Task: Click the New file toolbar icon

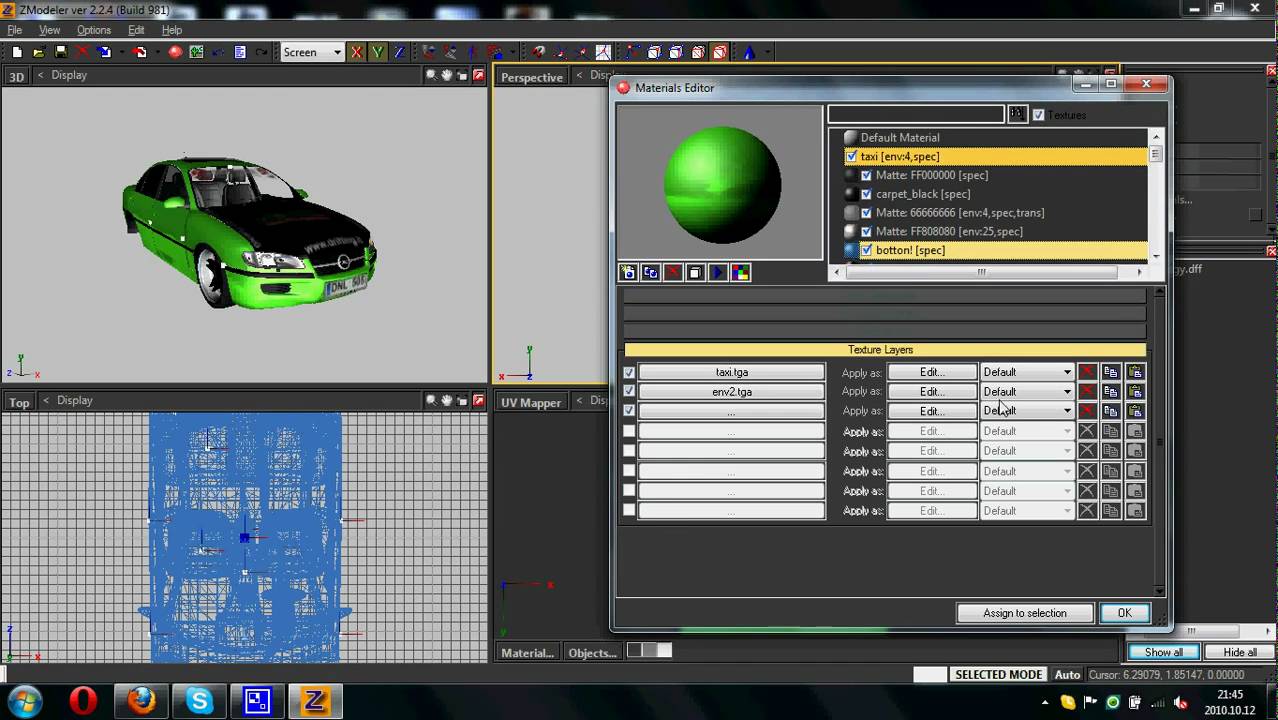Action: [17, 52]
